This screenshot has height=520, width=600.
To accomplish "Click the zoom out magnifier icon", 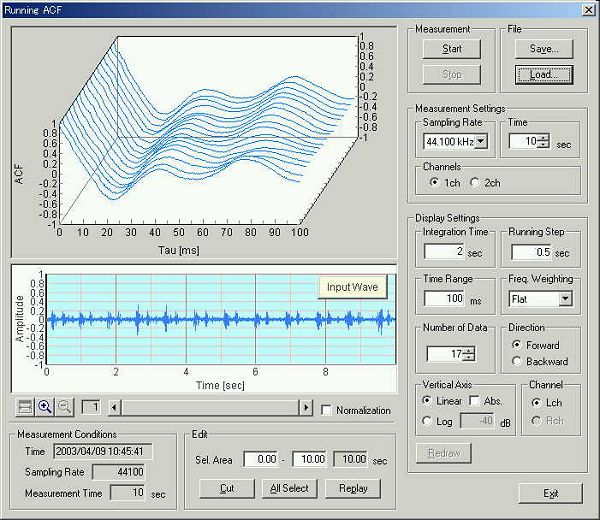I will tap(65, 407).
